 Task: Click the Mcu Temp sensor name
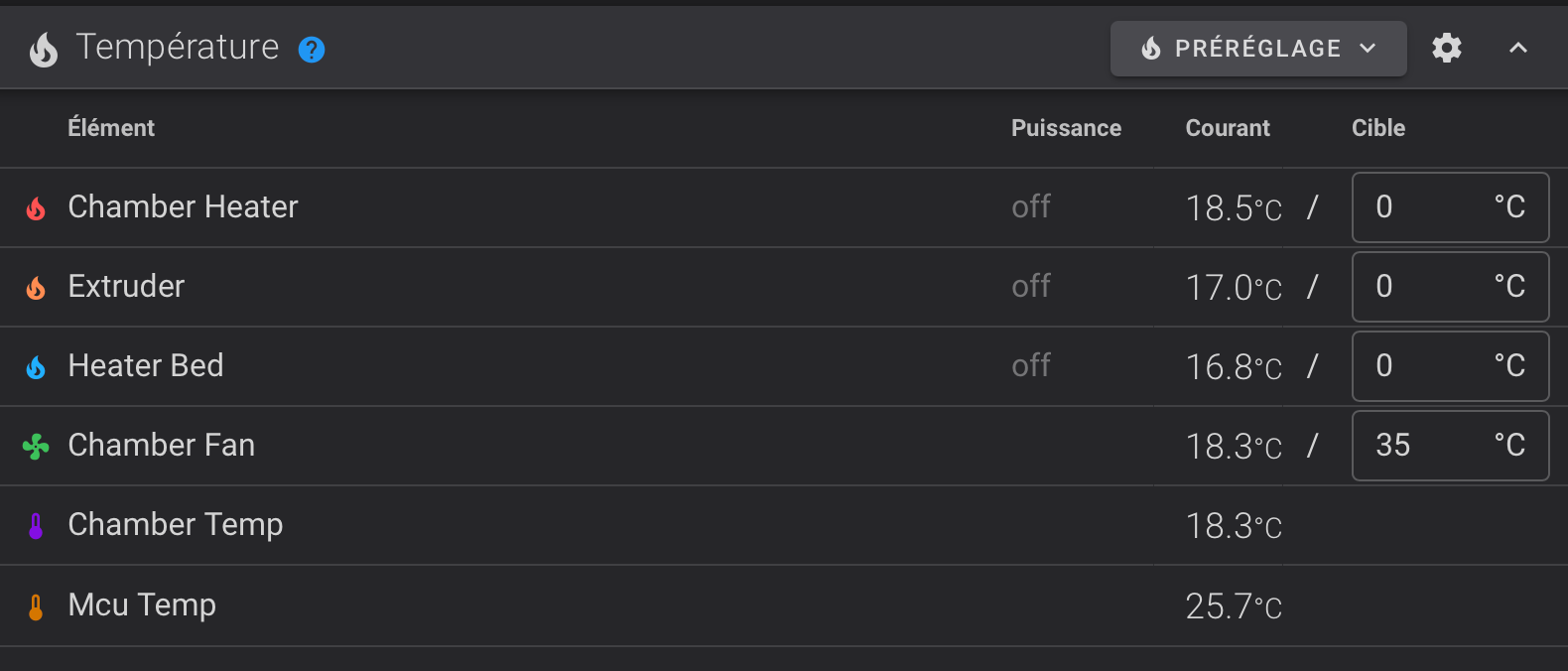tap(142, 604)
